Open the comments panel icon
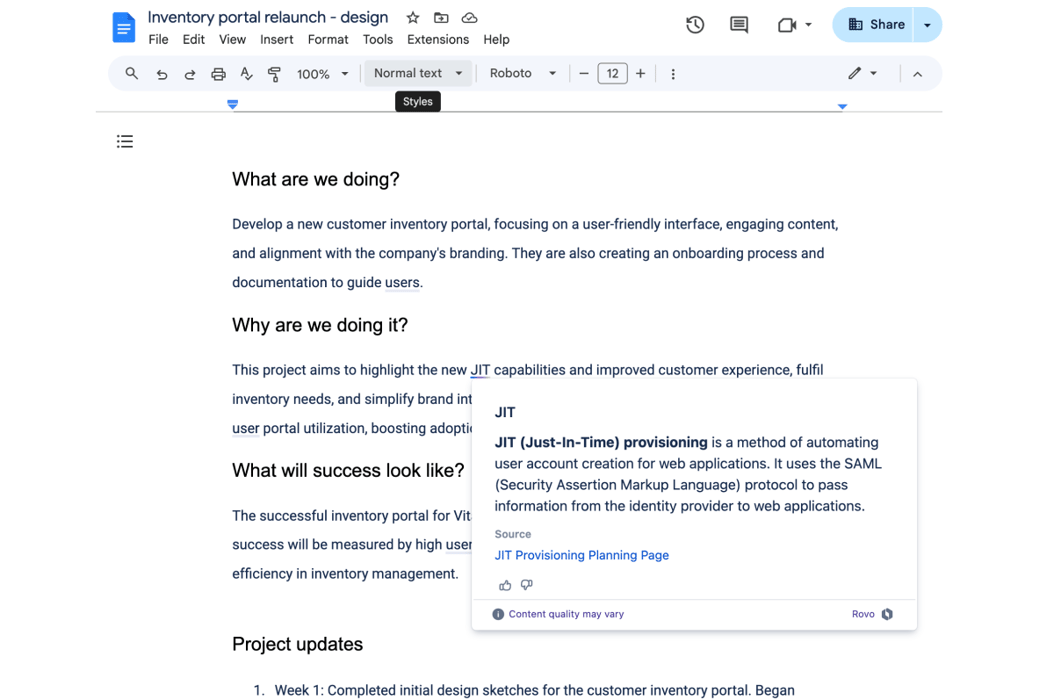 (739, 25)
